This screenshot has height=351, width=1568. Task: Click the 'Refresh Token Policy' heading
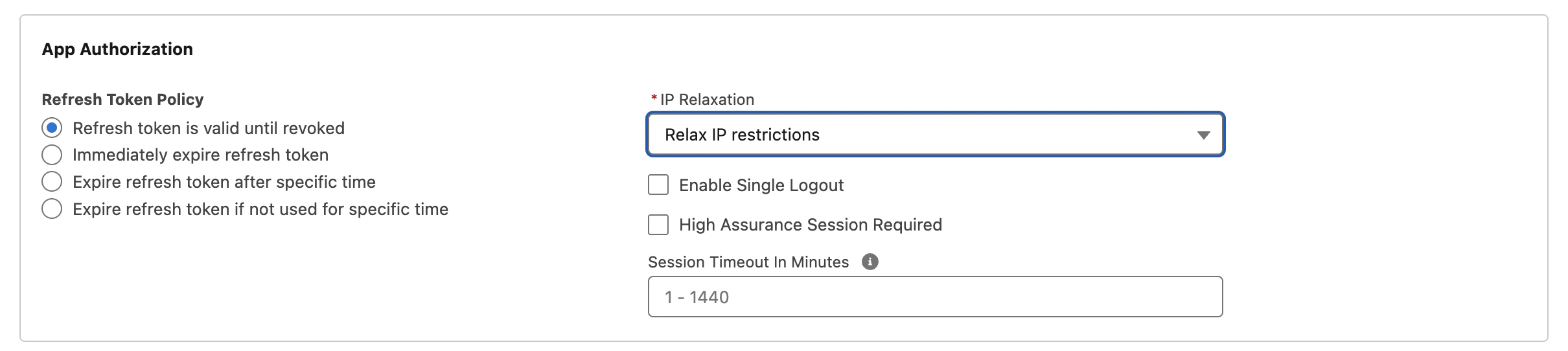tap(122, 100)
